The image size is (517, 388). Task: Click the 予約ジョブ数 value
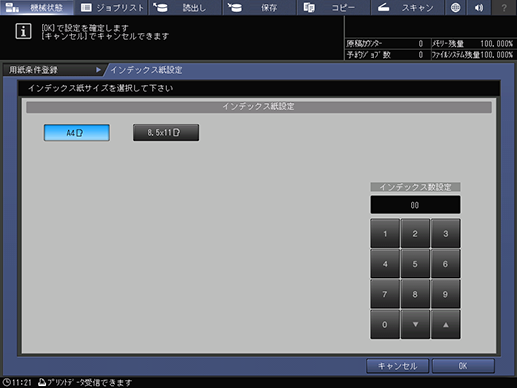click(x=421, y=55)
